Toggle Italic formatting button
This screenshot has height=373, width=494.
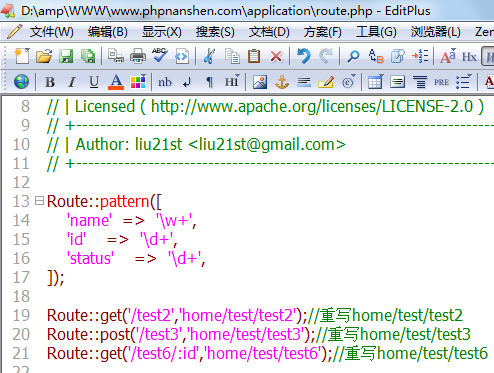click(x=72, y=82)
